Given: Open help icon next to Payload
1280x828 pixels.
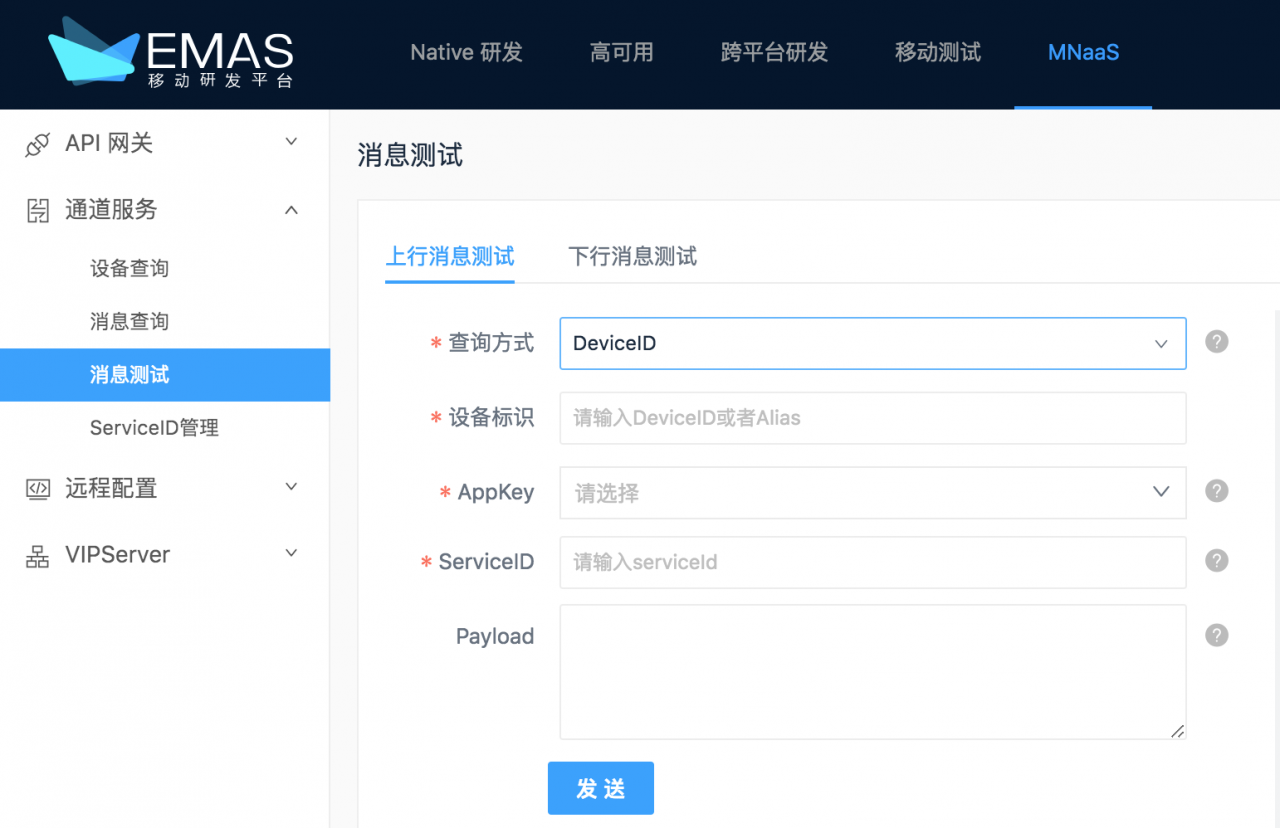Looking at the screenshot, I should click(x=1216, y=635).
